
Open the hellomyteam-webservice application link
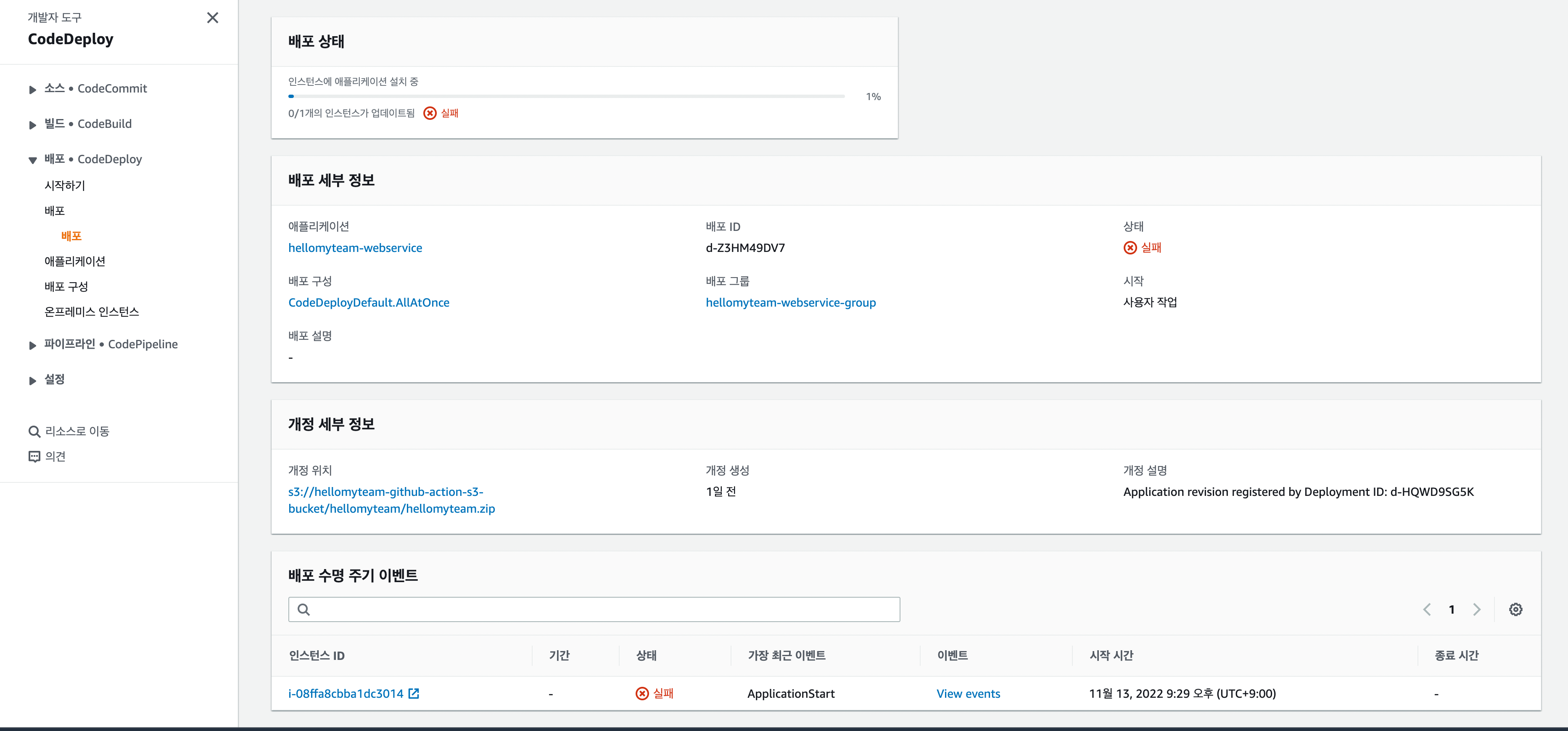[355, 248]
